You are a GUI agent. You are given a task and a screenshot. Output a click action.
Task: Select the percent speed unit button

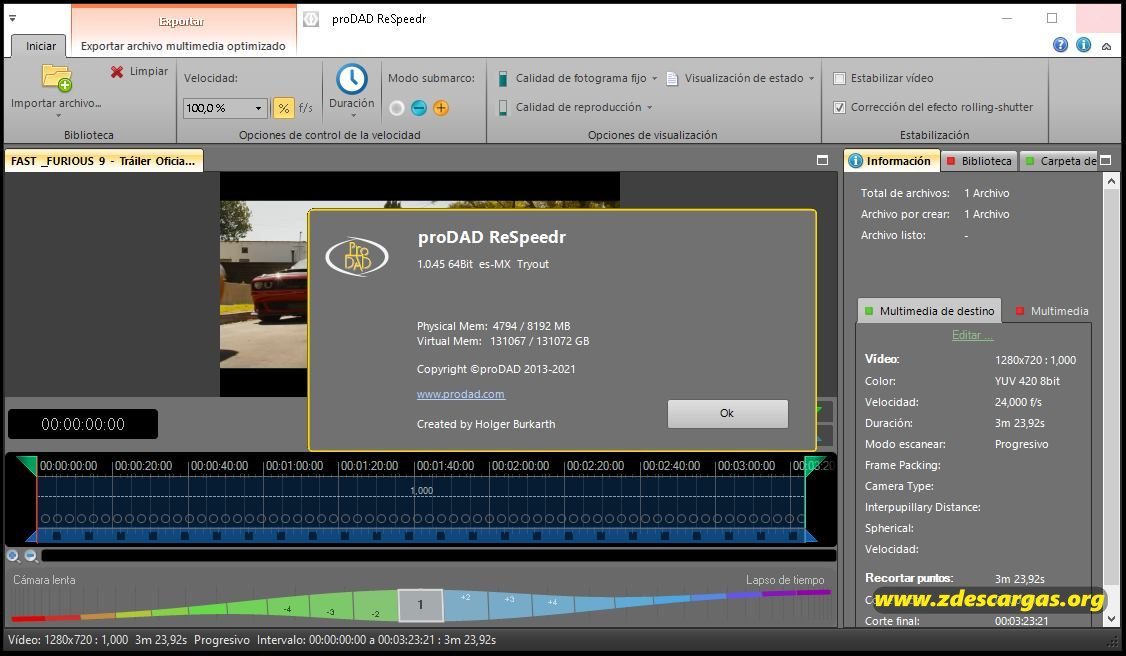pos(284,108)
